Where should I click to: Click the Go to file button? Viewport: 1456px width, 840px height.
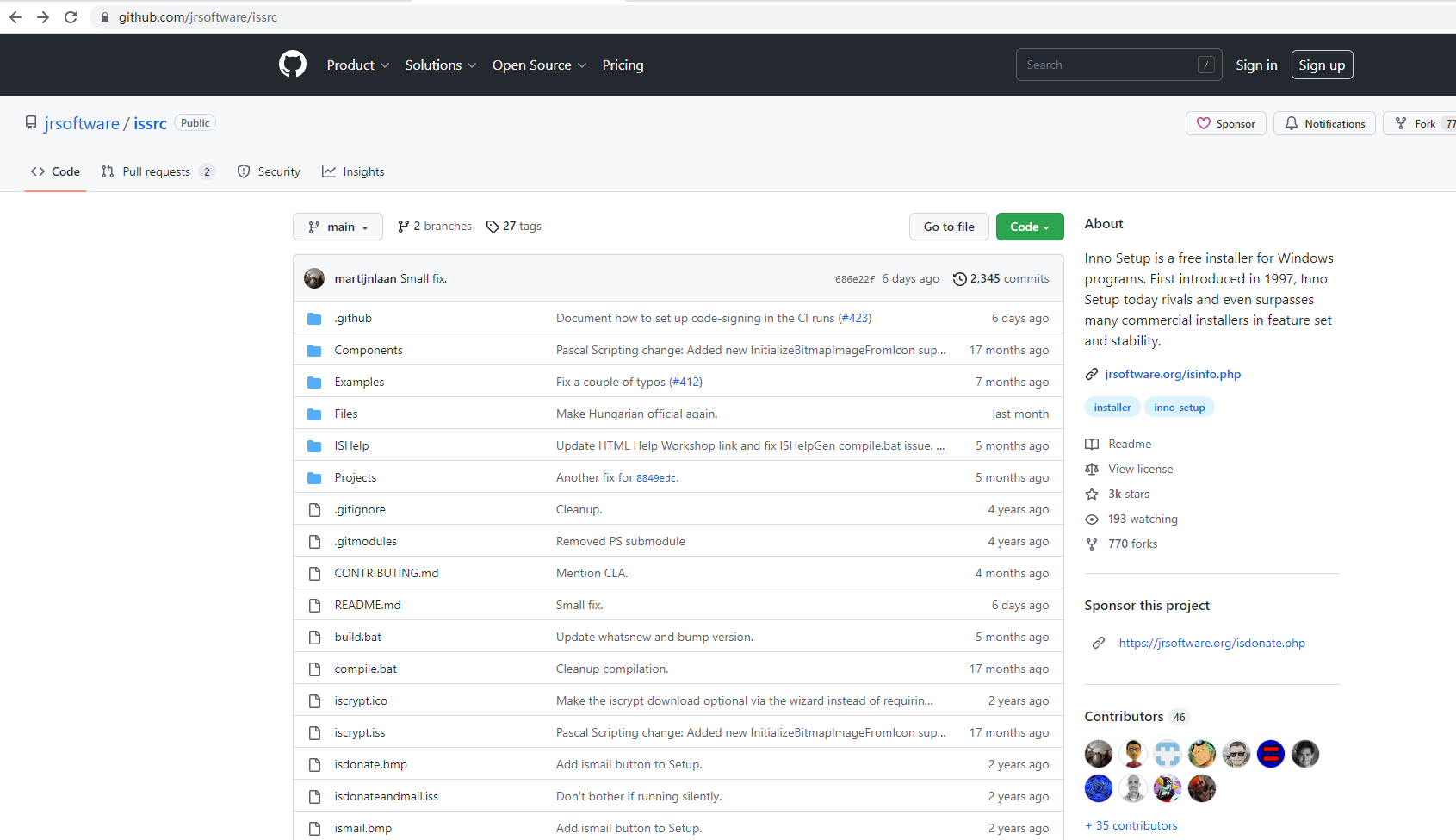pos(949,227)
